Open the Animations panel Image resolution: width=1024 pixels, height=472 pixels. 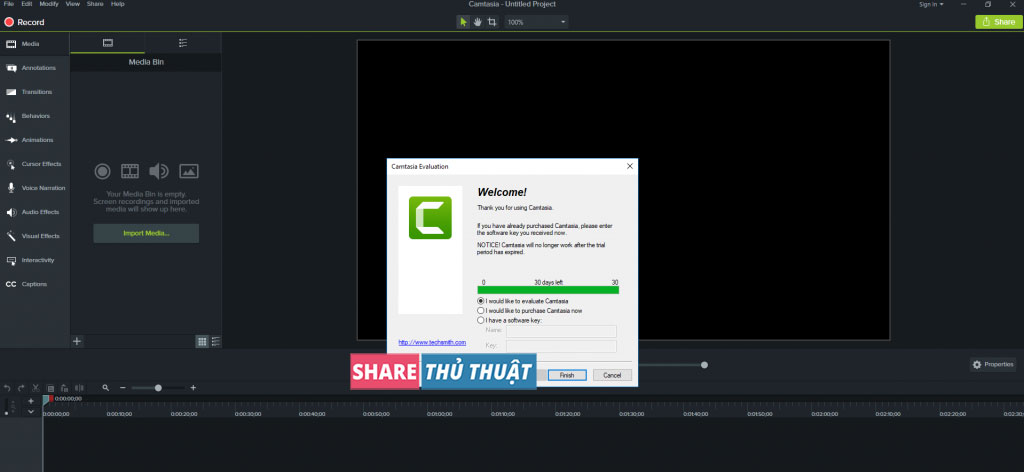pyautogui.click(x=35, y=140)
